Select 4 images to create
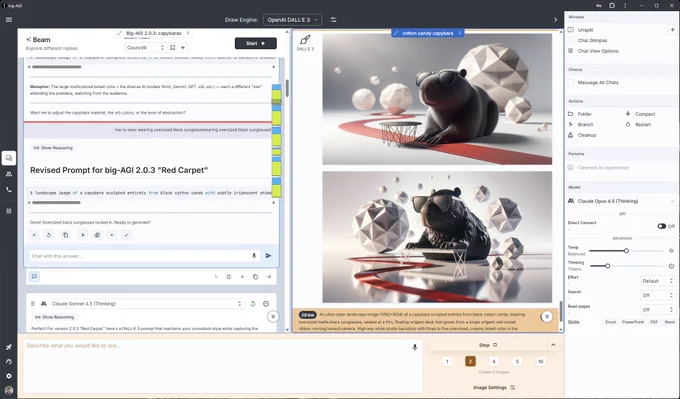This screenshot has width=680, height=399. coord(494,361)
